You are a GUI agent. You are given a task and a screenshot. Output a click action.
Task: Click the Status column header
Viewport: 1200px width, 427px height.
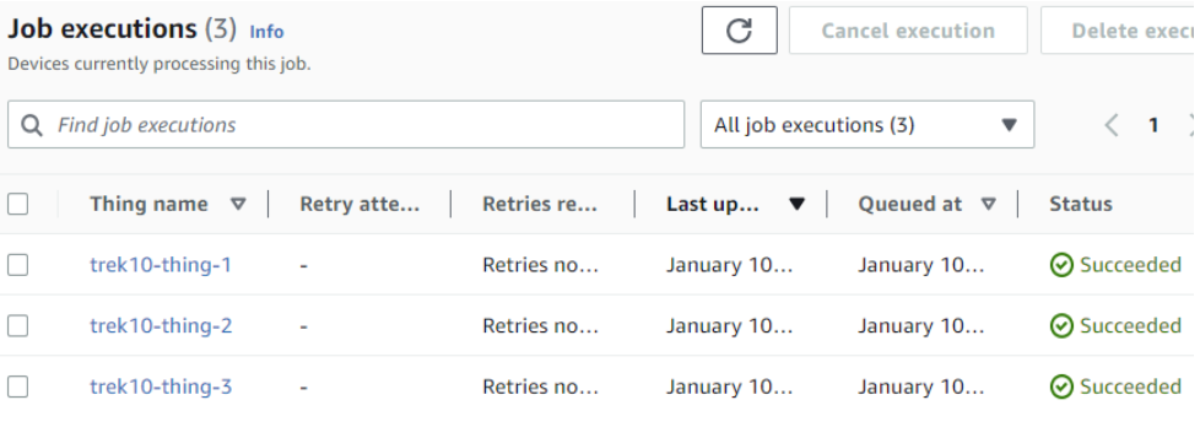[x=1081, y=204]
